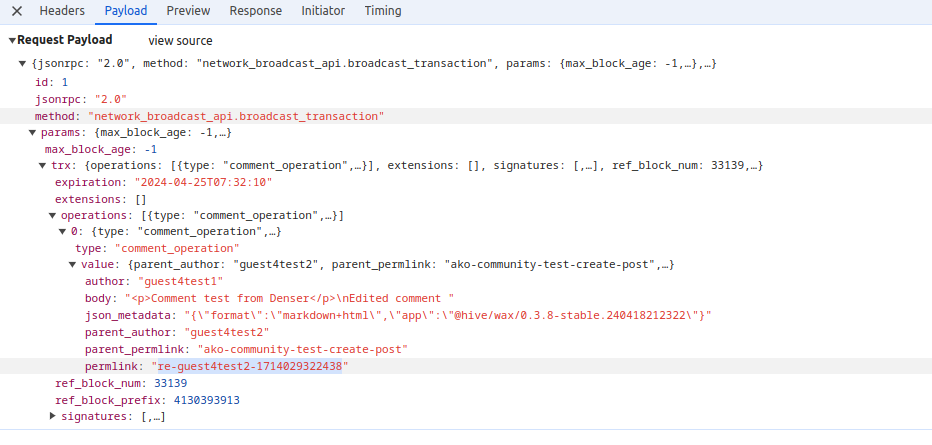Collapse the operations array node

click(52, 216)
